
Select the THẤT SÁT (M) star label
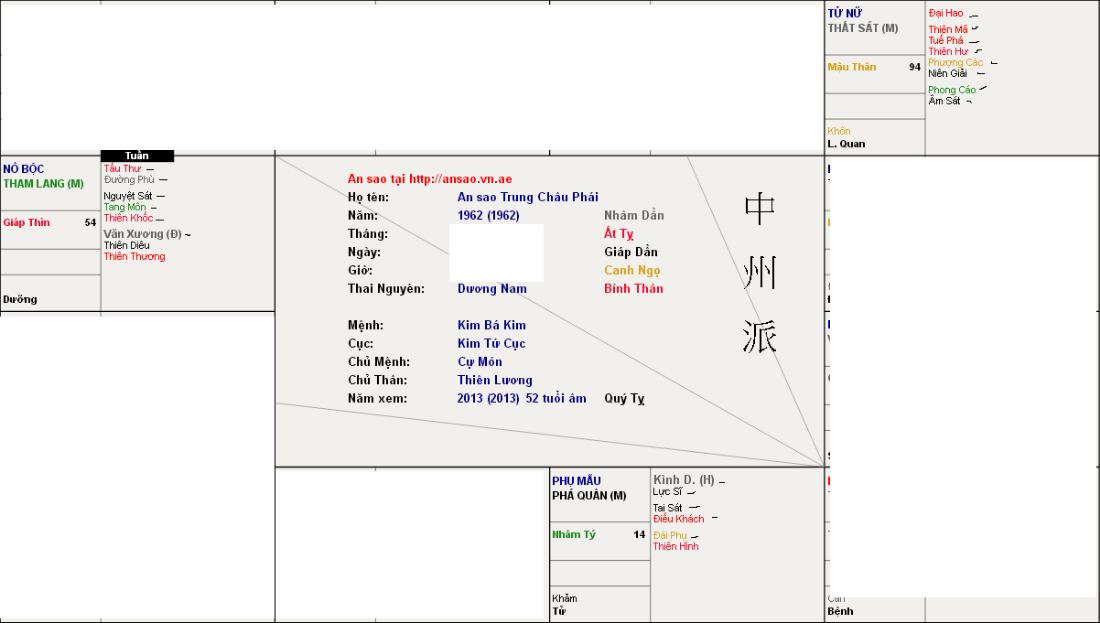point(862,28)
